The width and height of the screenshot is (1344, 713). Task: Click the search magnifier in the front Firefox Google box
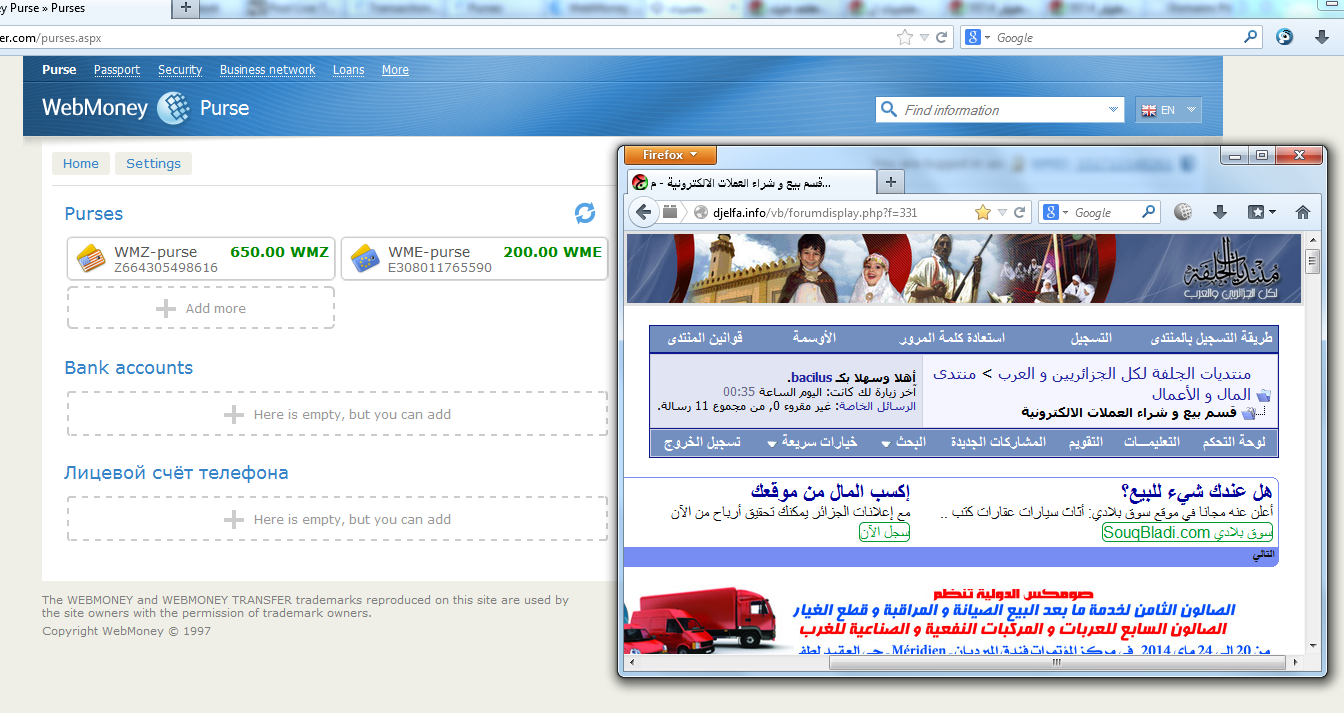[x=1149, y=212]
